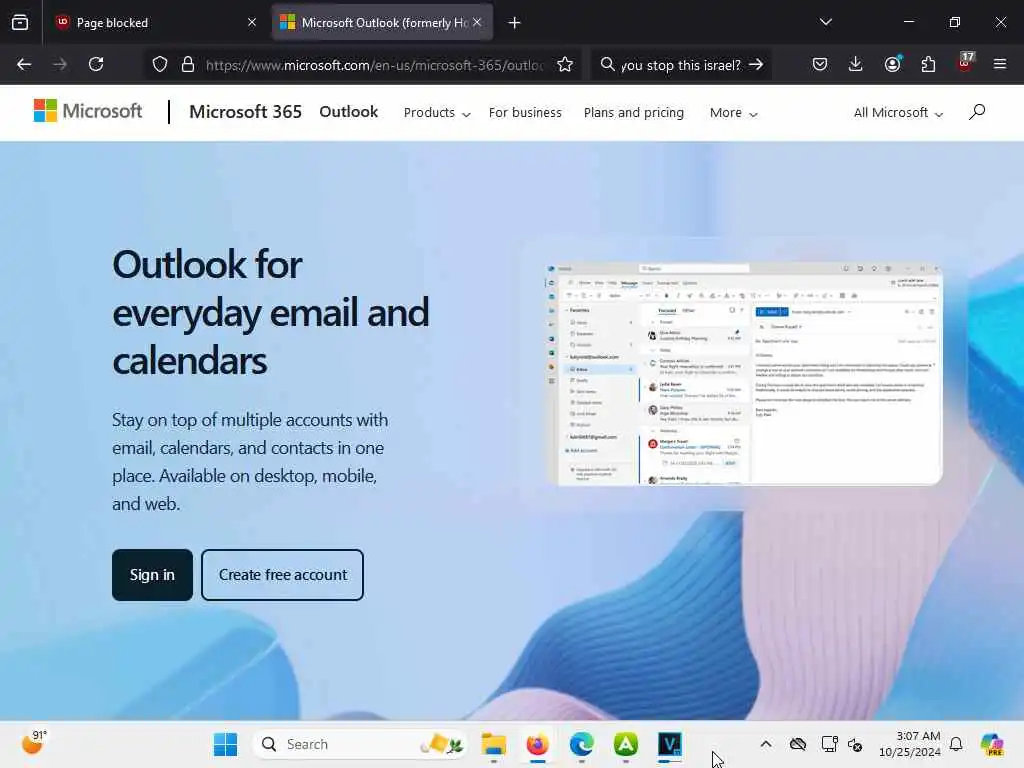
Task: Close the Page blocked tab
Action: 252,22
